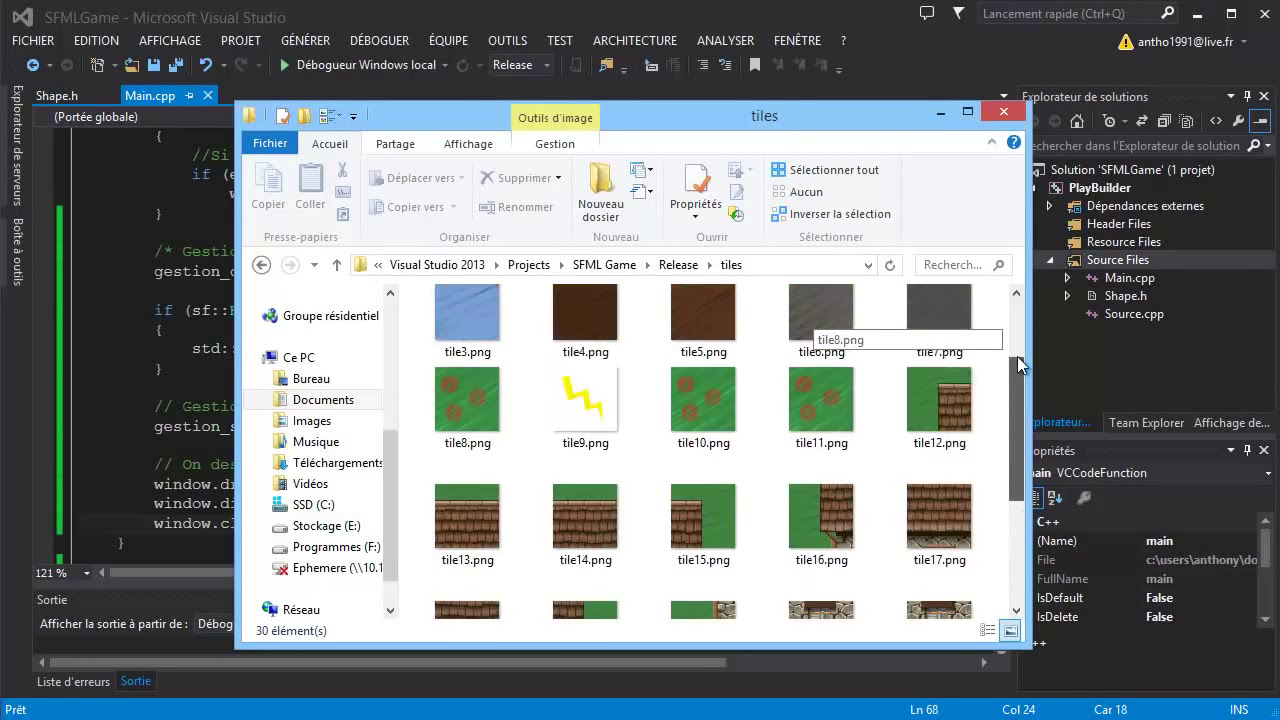Image resolution: width=1280 pixels, height=720 pixels.
Task: Refresh the tiles folder view
Action: click(x=890, y=265)
